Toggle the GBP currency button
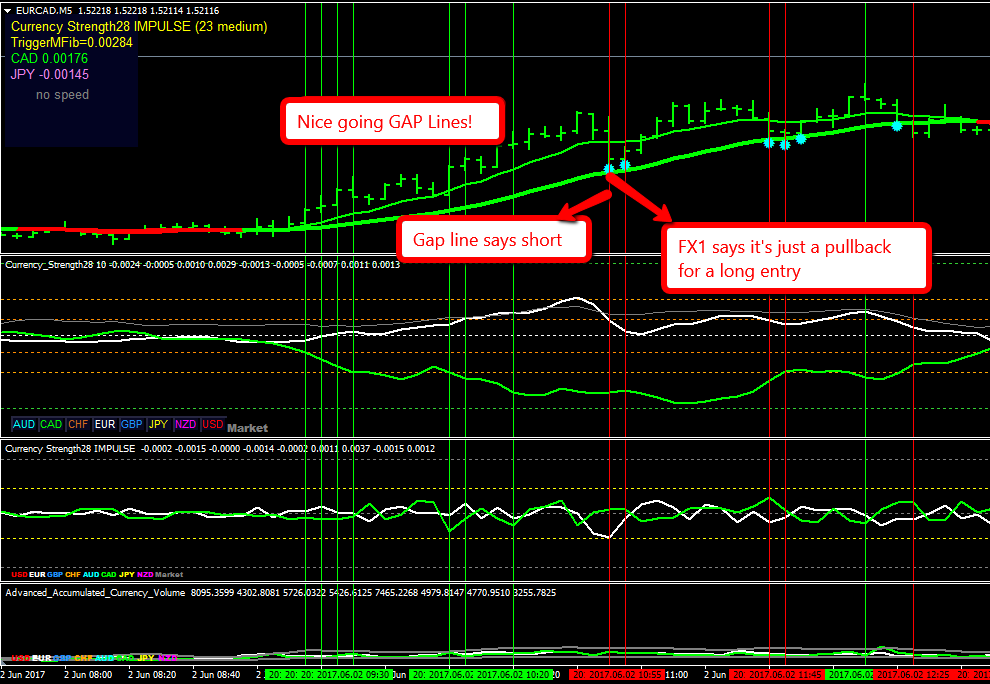The width and height of the screenshot is (990, 684). click(131, 424)
